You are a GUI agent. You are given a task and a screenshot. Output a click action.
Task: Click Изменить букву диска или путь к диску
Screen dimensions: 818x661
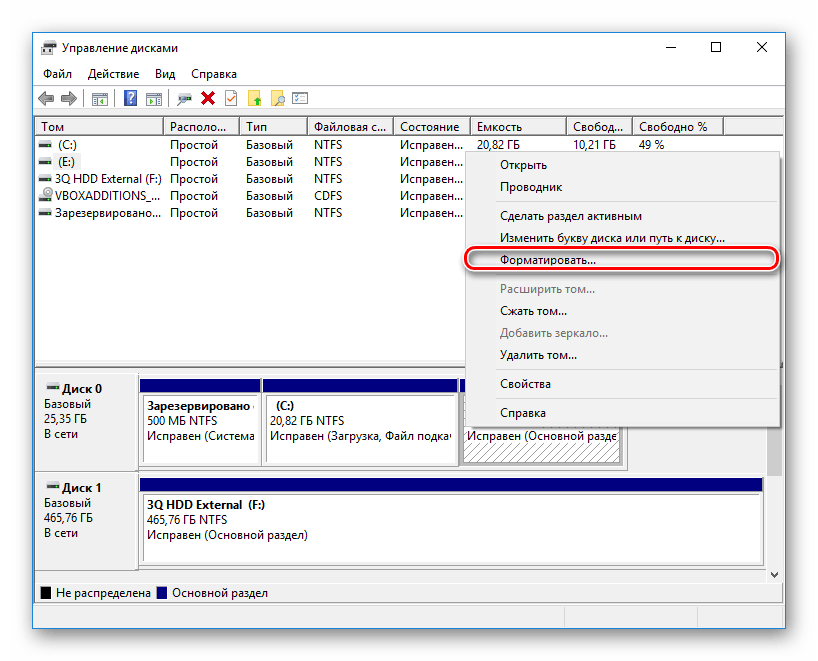click(x=612, y=238)
